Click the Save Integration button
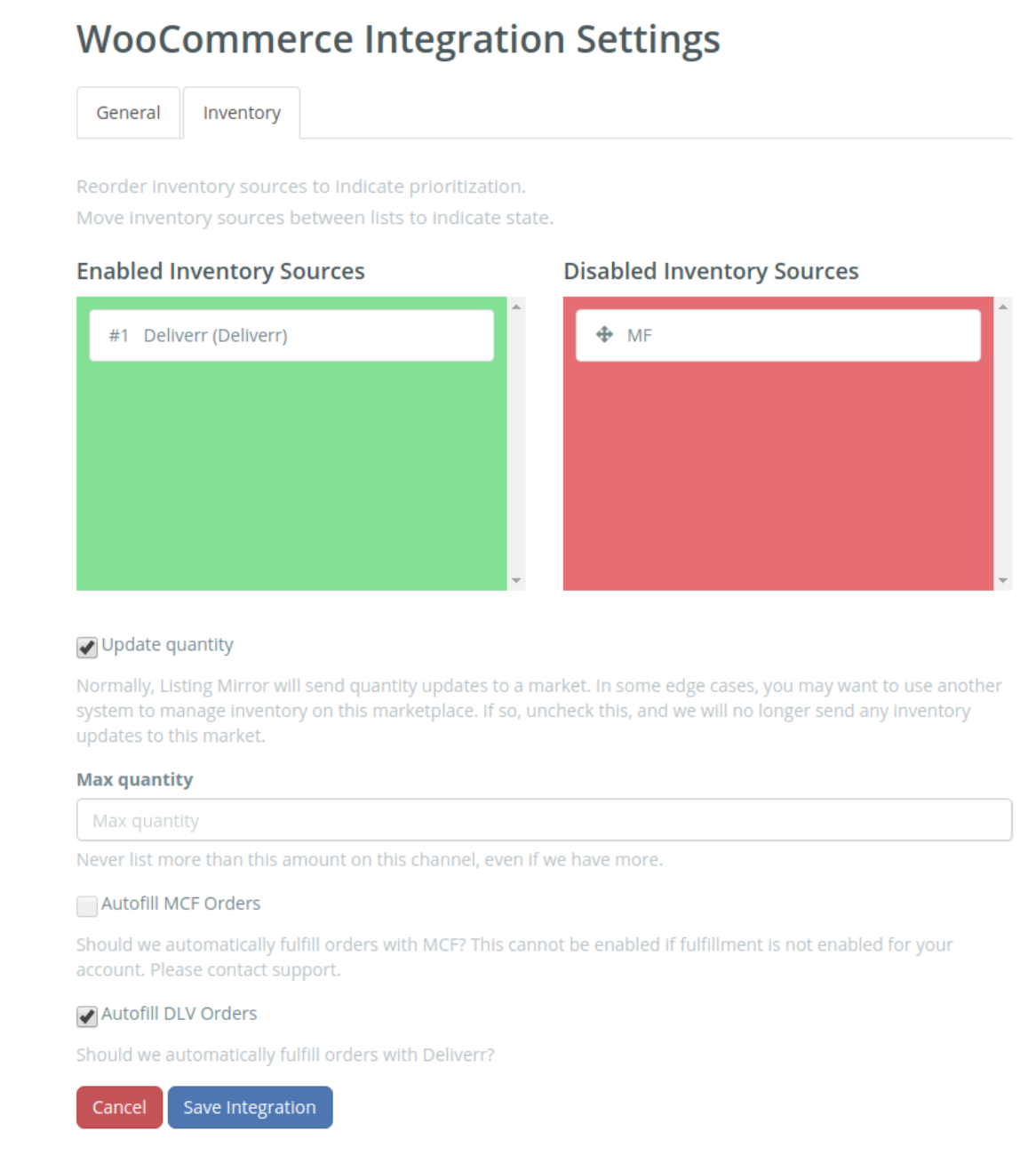Image resolution: width=1036 pixels, height=1155 pixels. [x=250, y=1107]
